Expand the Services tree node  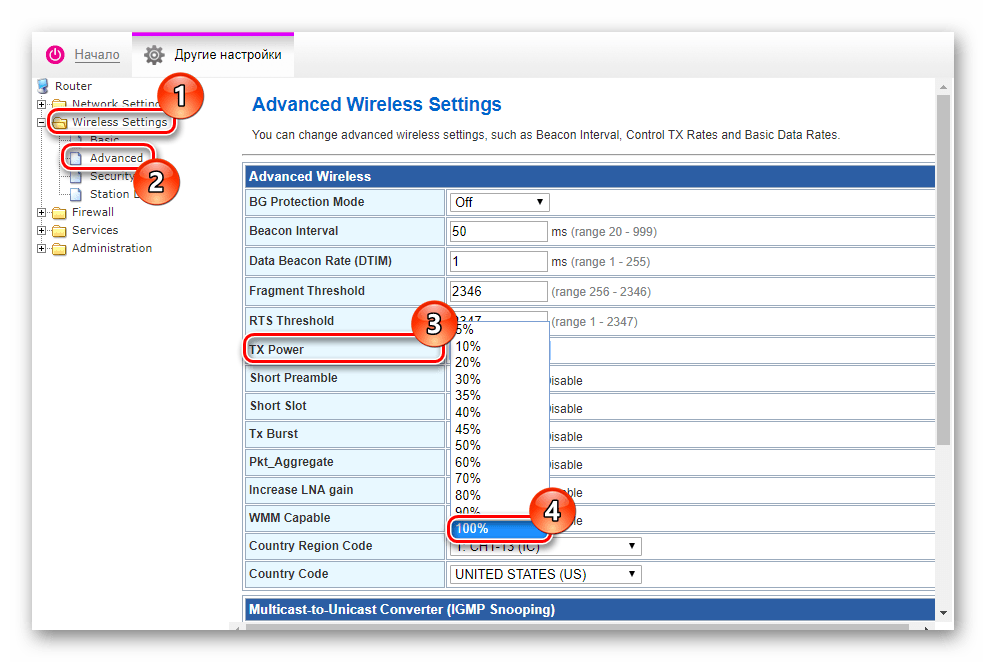click(x=42, y=231)
